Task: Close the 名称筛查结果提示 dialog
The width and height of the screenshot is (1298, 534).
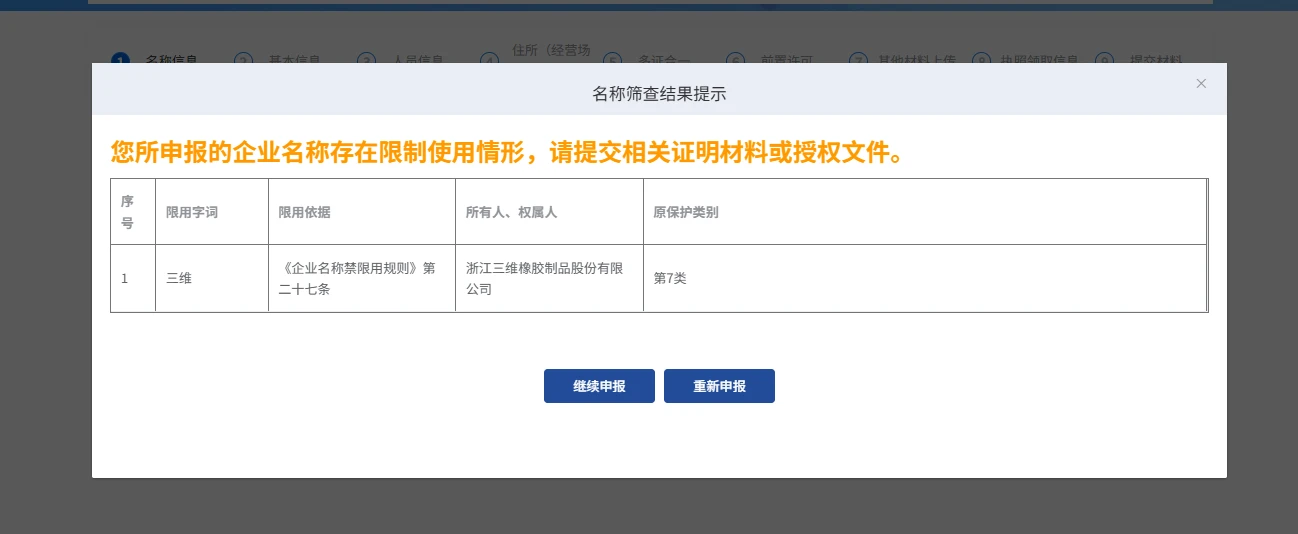Action: point(1201,84)
